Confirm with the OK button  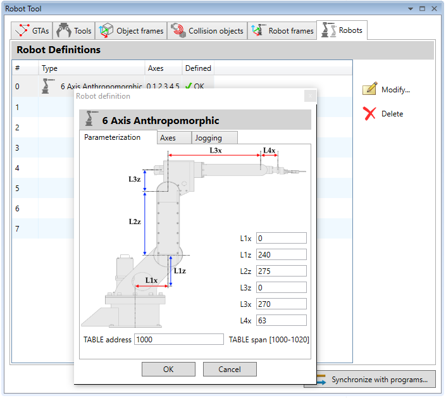point(168,369)
